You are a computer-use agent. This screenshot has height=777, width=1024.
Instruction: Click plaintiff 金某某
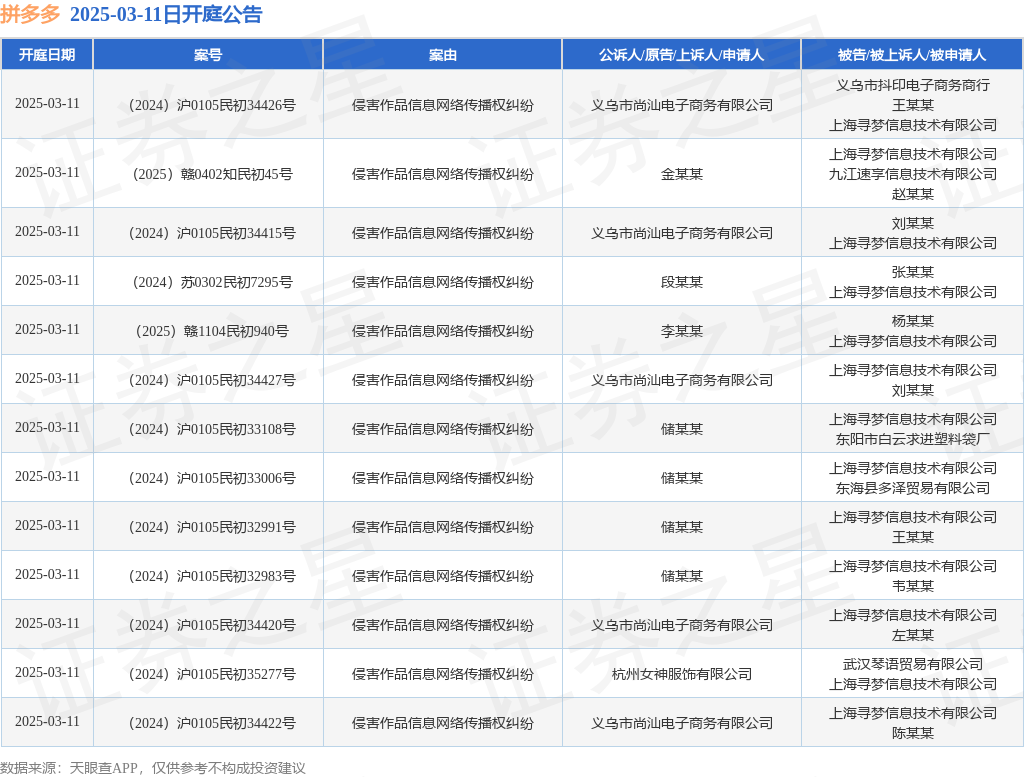pyautogui.click(x=682, y=174)
